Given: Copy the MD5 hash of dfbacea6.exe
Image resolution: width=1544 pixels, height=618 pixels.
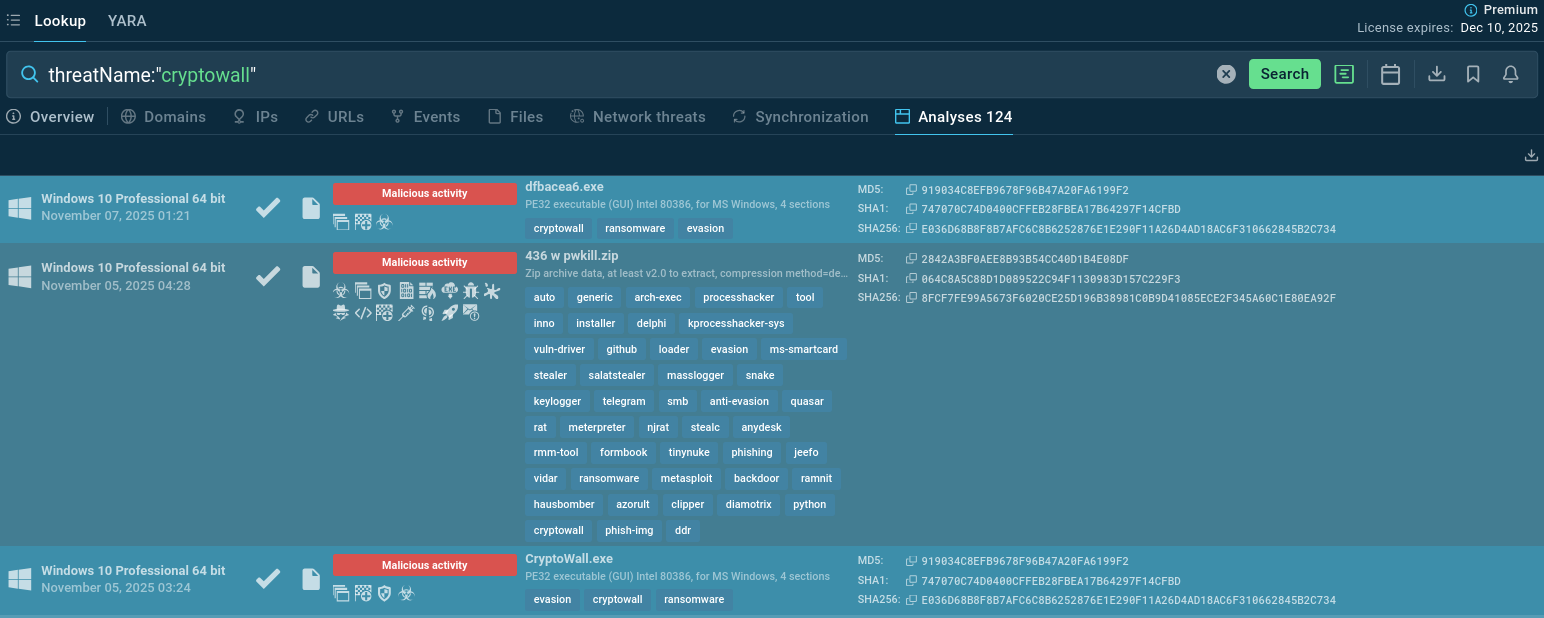Looking at the screenshot, I should (x=911, y=190).
